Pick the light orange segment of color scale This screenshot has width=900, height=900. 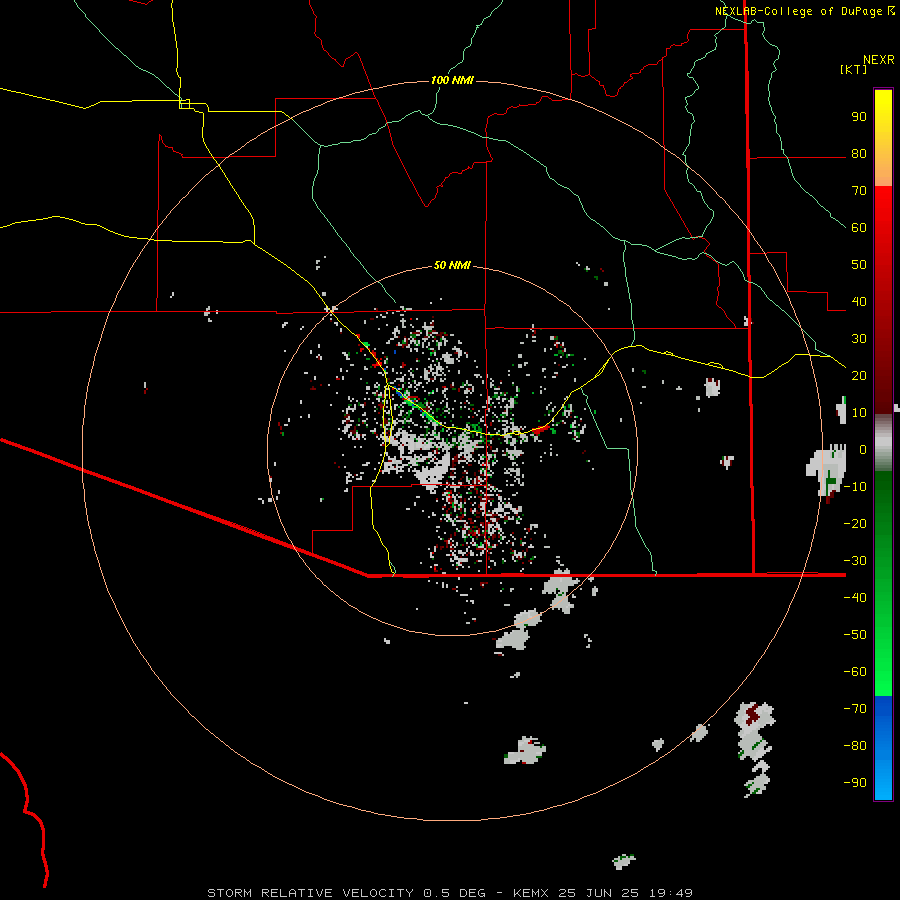tap(883, 171)
